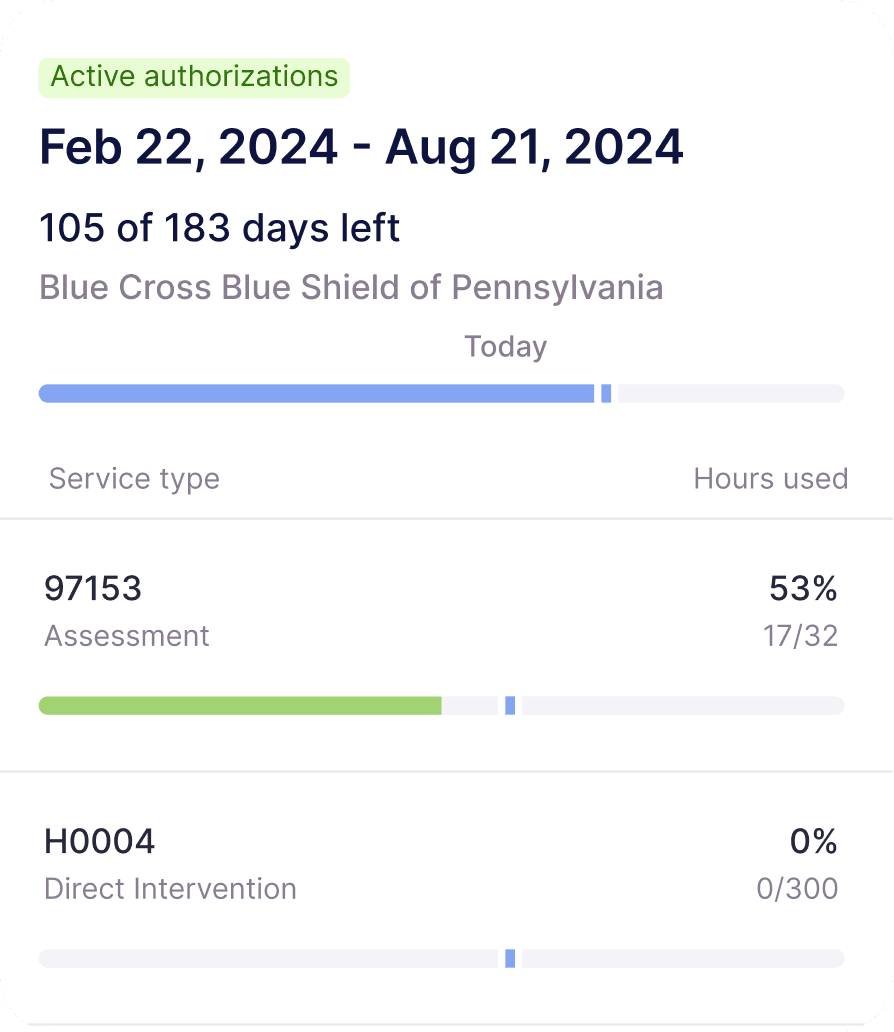Open the H0004 service code row
The image size is (894, 1032).
coord(446,898)
